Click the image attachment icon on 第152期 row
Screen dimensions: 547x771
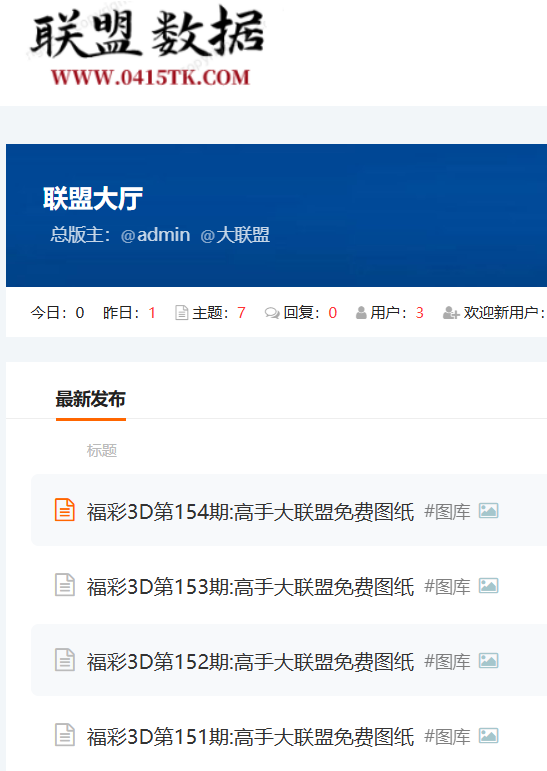tap(488, 661)
